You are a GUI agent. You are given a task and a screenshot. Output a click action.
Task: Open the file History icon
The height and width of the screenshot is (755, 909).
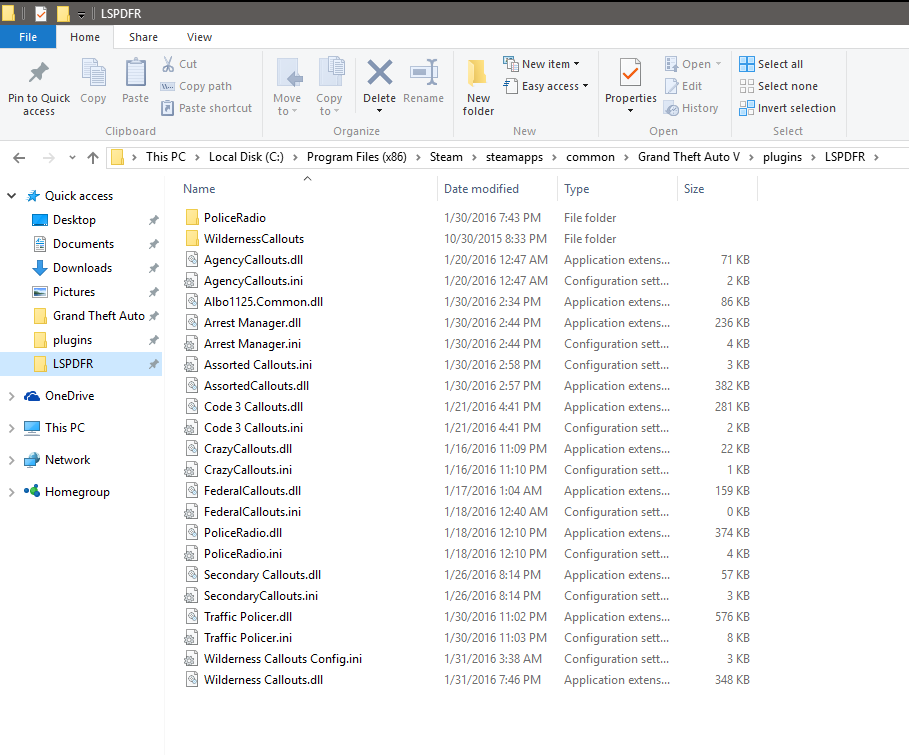pos(671,108)
